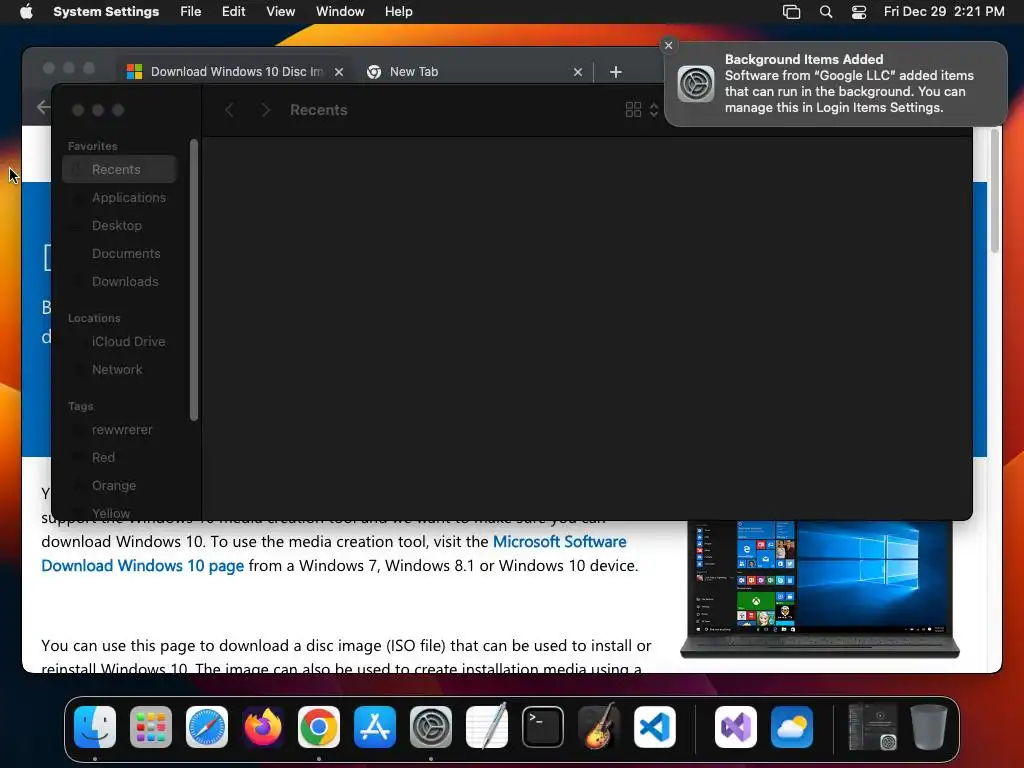This screenshot has height=768, width=1024.
Task: Open the App Store dock icon
Action: click(x=375, y=727)
